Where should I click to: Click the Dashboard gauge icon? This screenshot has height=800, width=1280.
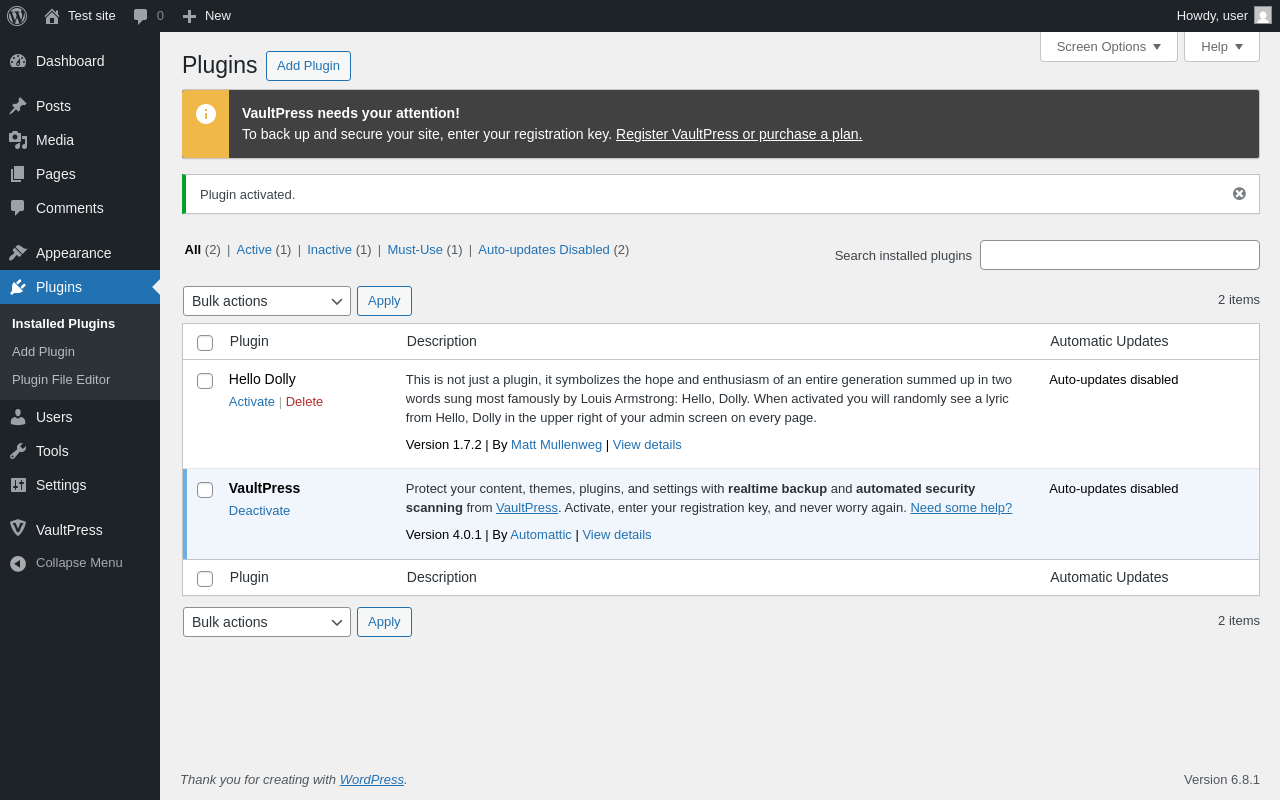click(x=18, y=61)
